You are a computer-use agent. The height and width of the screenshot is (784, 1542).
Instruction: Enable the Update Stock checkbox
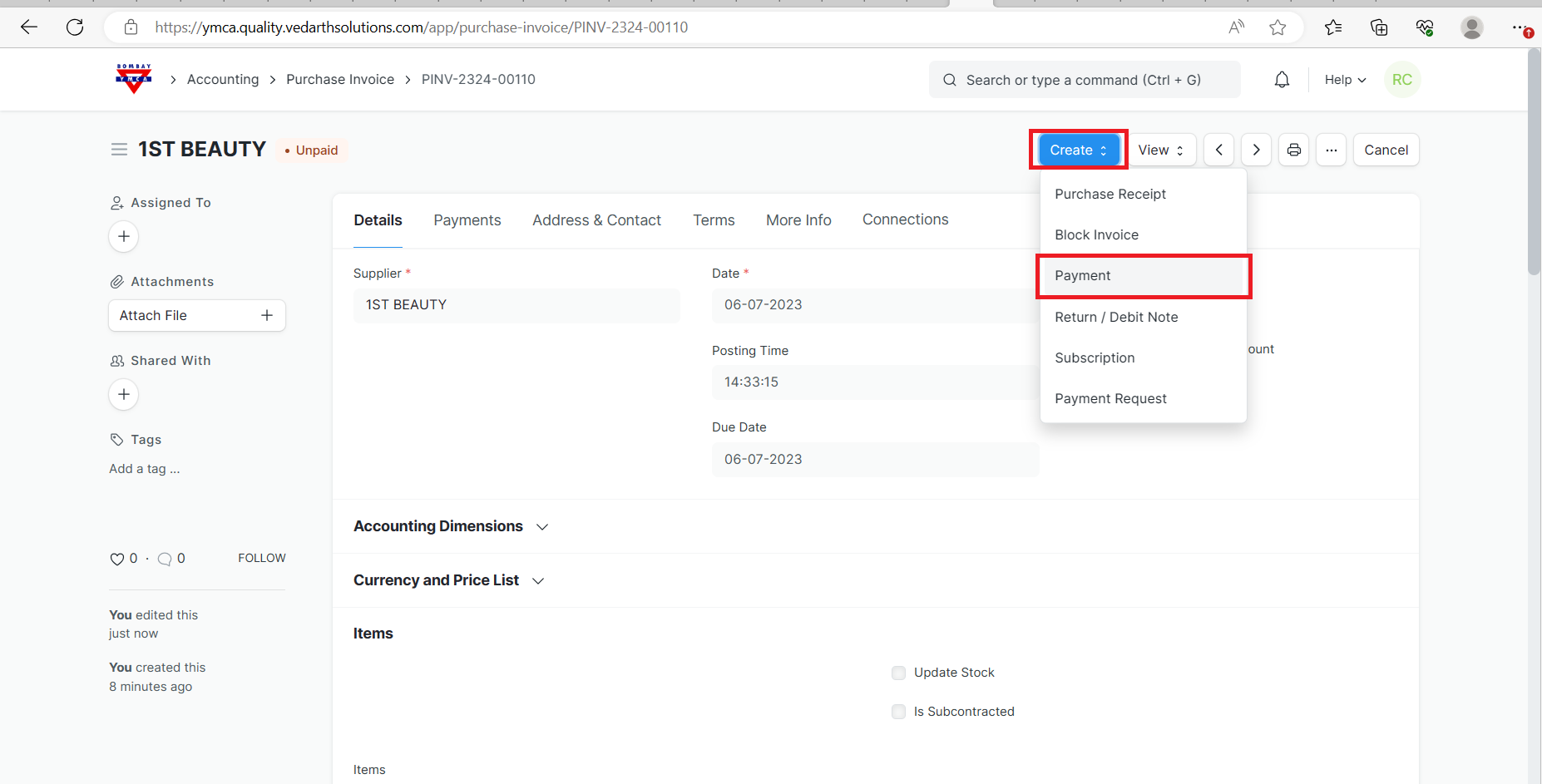pos(898,673)
